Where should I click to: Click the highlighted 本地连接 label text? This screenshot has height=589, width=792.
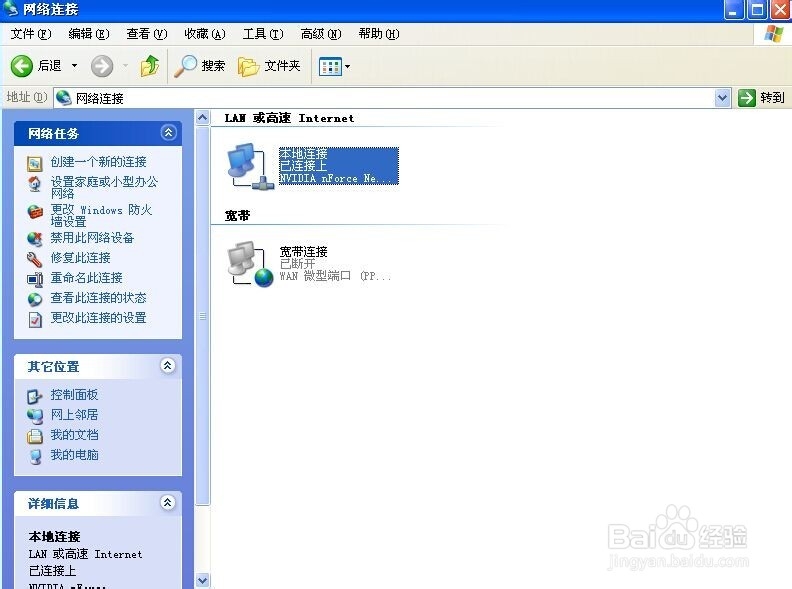click(x=304, y=154)
